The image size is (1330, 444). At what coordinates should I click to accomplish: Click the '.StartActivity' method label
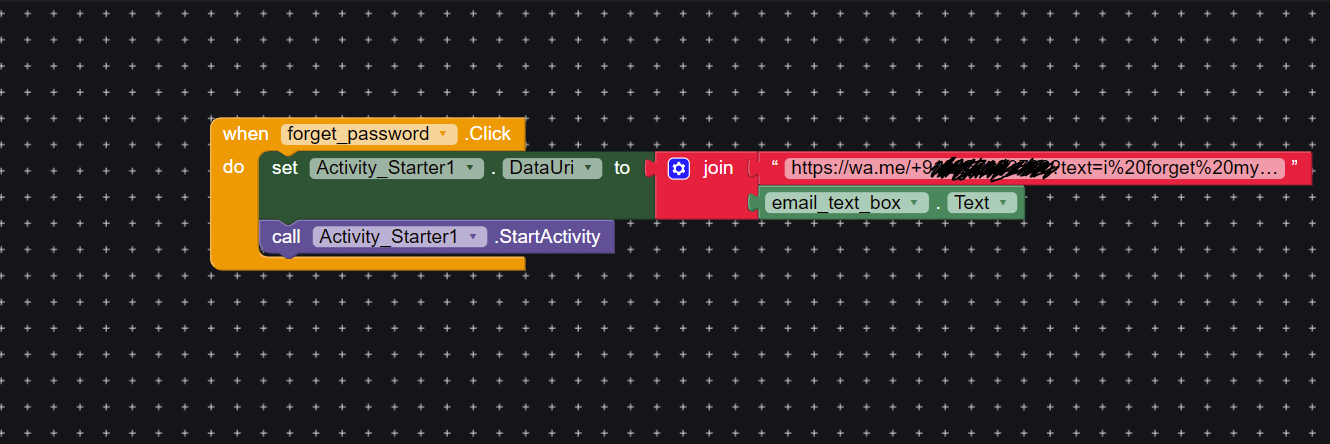[x=547, y=237]
